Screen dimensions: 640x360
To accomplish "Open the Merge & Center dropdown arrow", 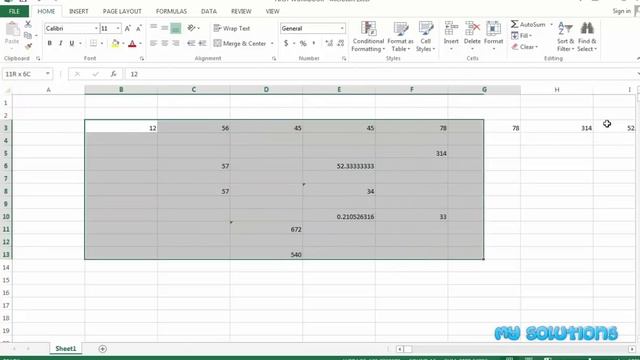I will pos(272,43).
